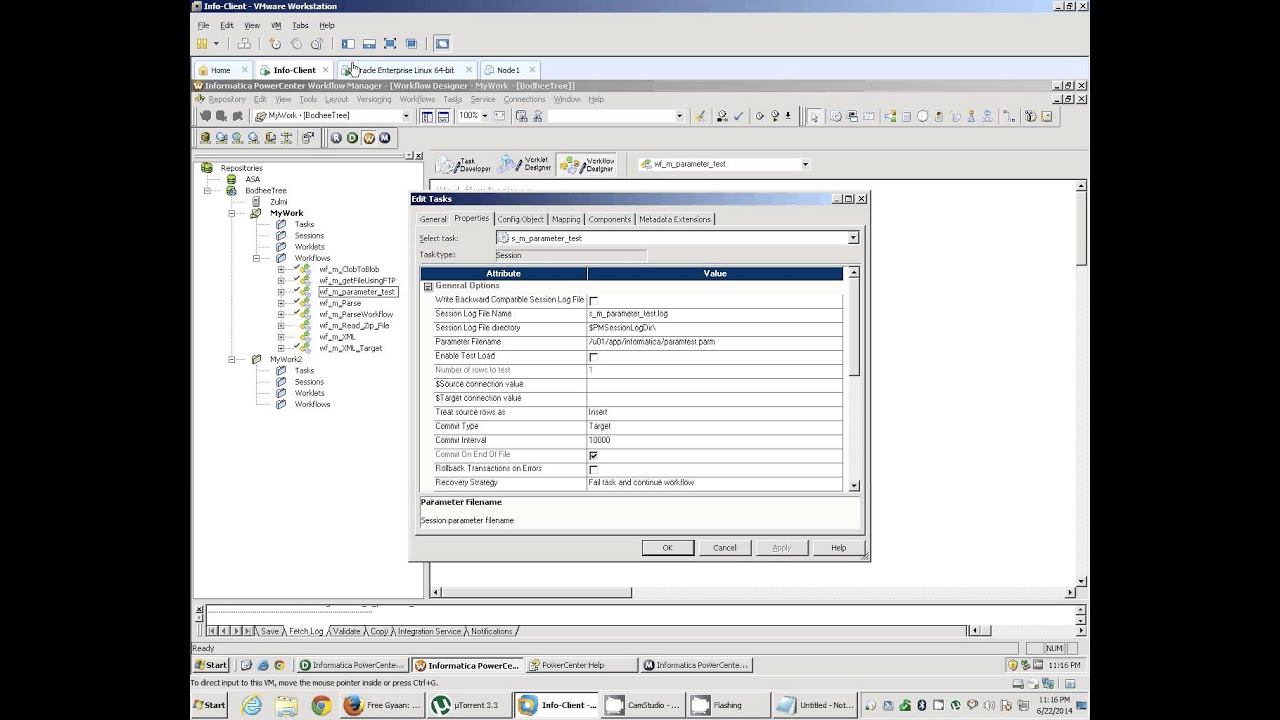Image resolution: width=1280 pixels, height=720 pixels.
Task: Open the Versioning menu
Action: (374, 99)
